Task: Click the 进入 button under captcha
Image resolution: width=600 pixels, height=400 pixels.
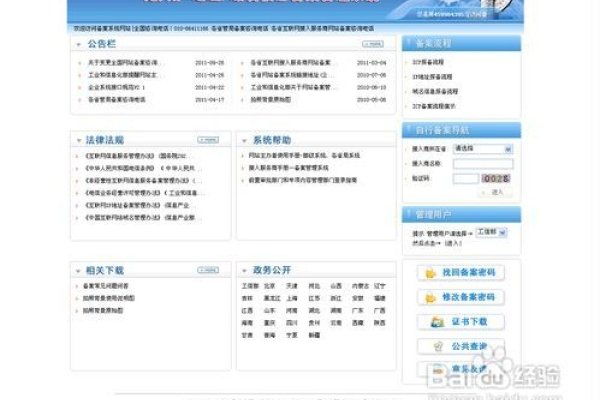Action: 496,192
